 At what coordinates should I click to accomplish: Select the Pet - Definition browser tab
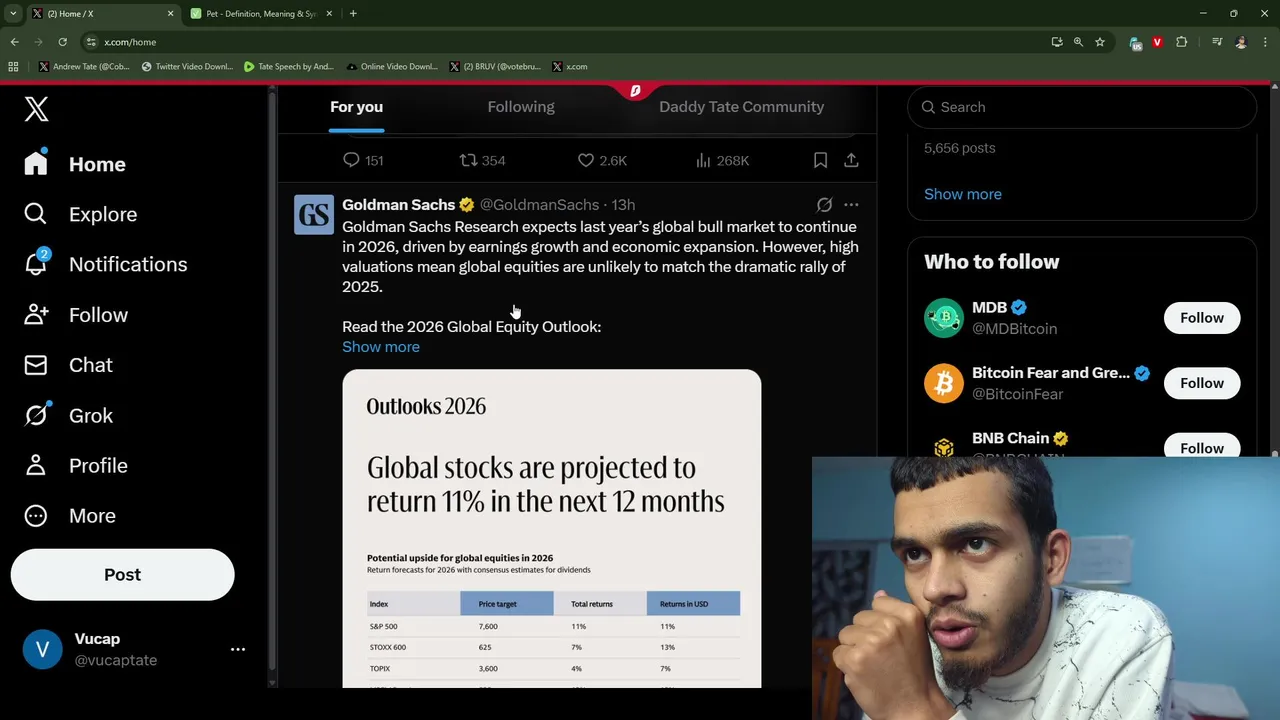tap(262, 14)
